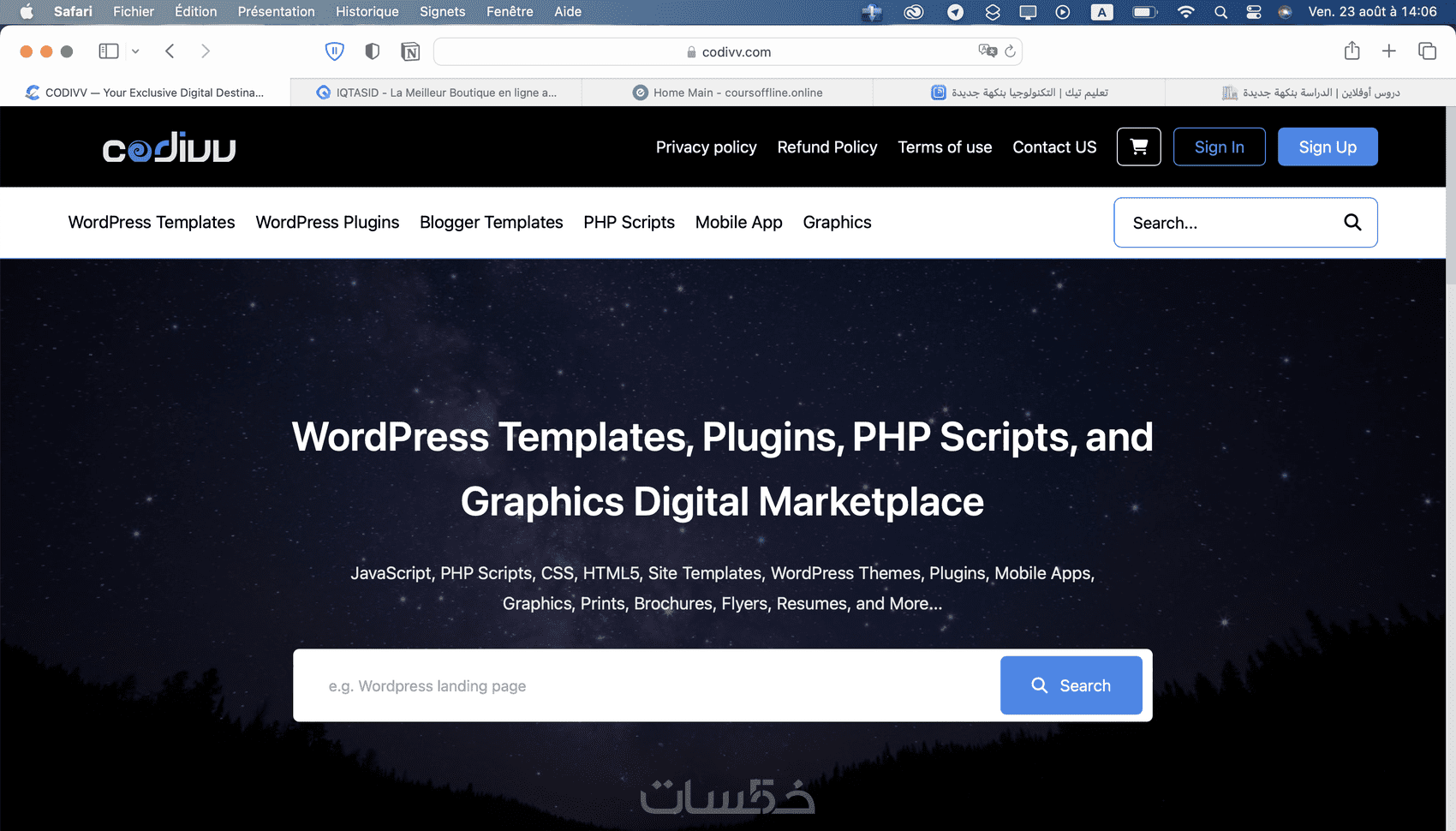Open Spotlight search in the menu bar
Viewport: 1456px width, 831px height.
click(1220, 12)
